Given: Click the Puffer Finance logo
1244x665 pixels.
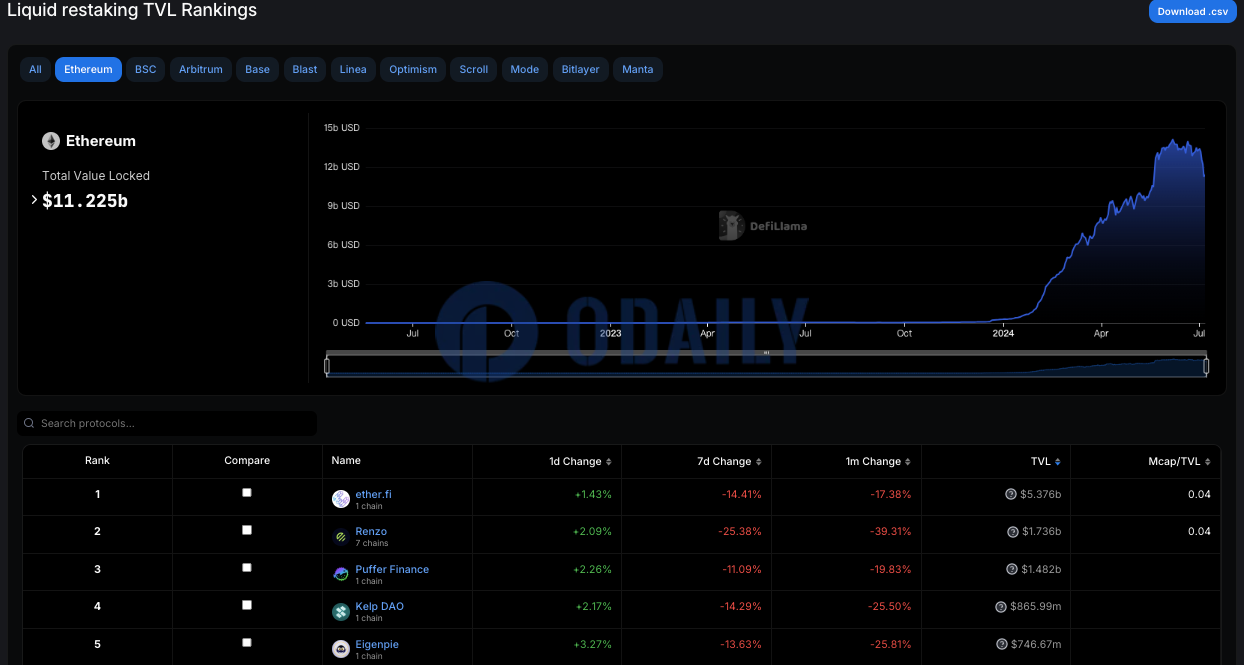Looking at the screenshot, I should pos(341,574).
